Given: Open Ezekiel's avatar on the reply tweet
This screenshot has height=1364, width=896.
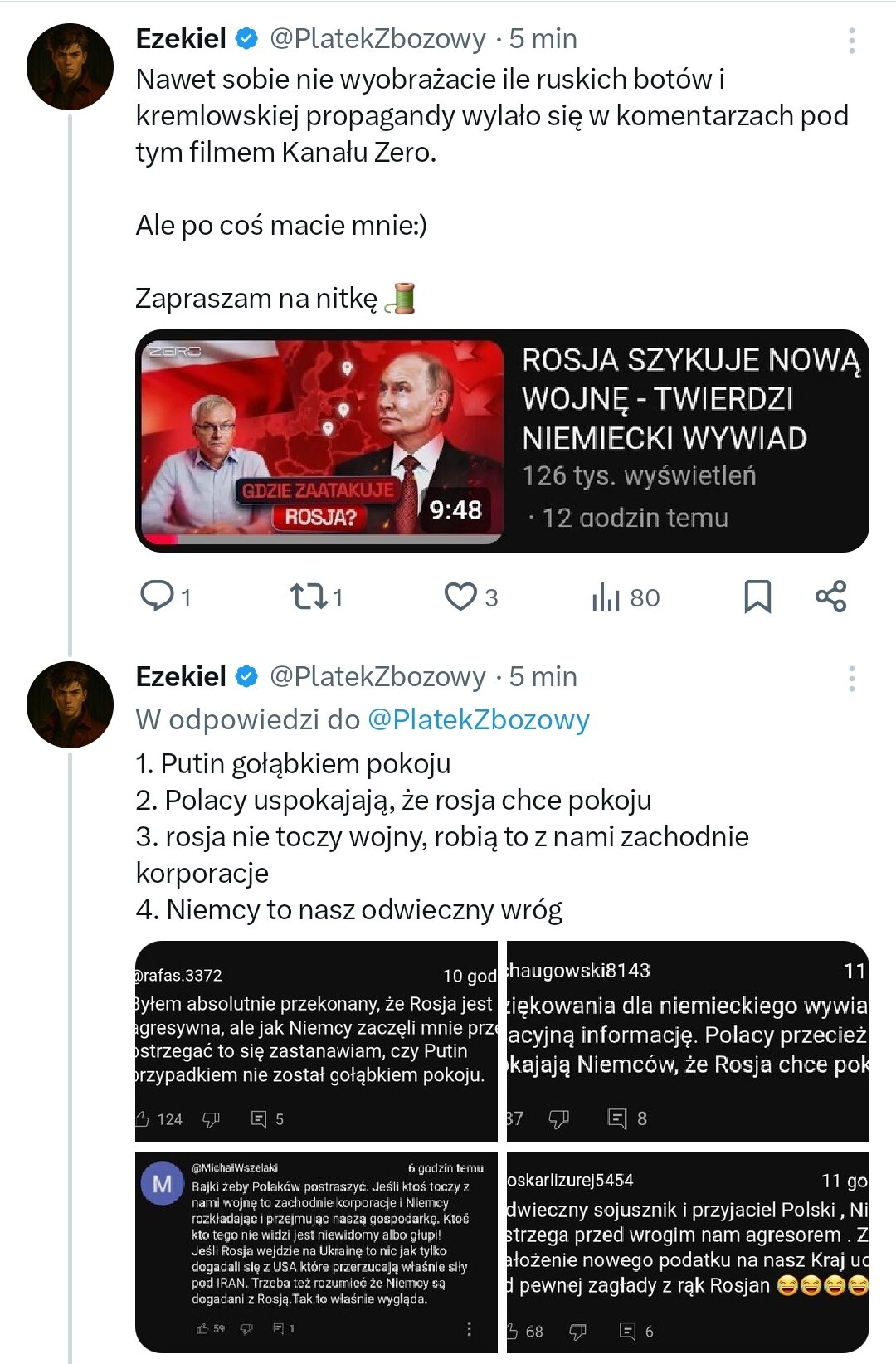Looking at the screenshot, I should pyautogui.click(x=70, y=704).
